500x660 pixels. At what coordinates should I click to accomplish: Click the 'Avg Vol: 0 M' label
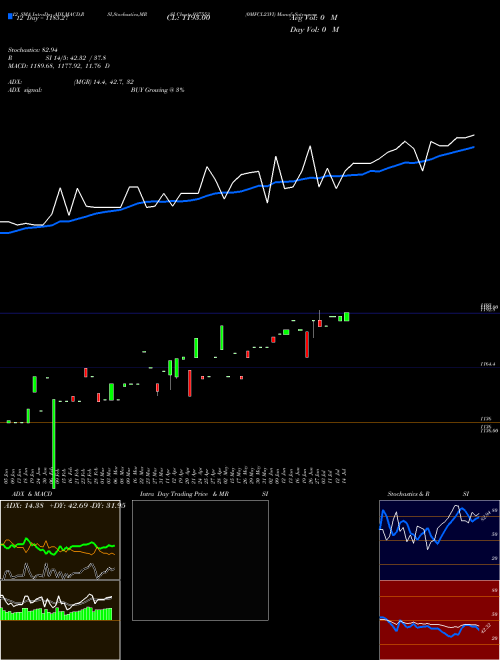314,18
